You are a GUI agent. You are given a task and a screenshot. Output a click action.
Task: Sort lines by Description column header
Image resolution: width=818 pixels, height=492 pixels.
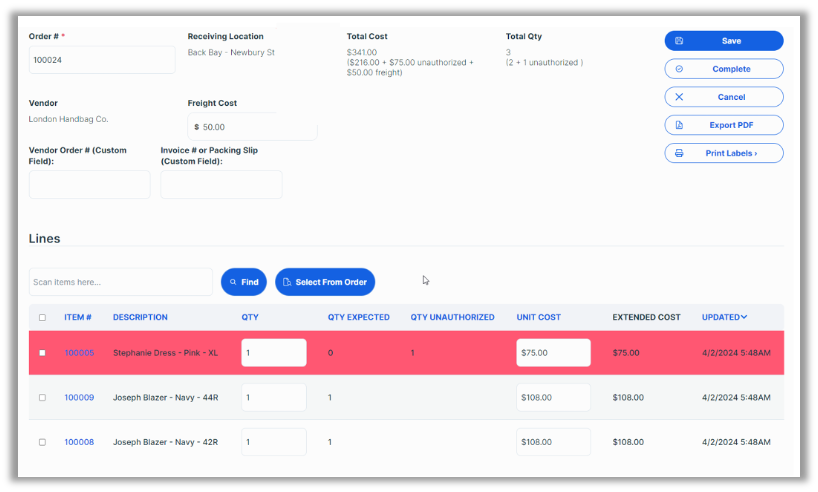click(x=140, y=317)
